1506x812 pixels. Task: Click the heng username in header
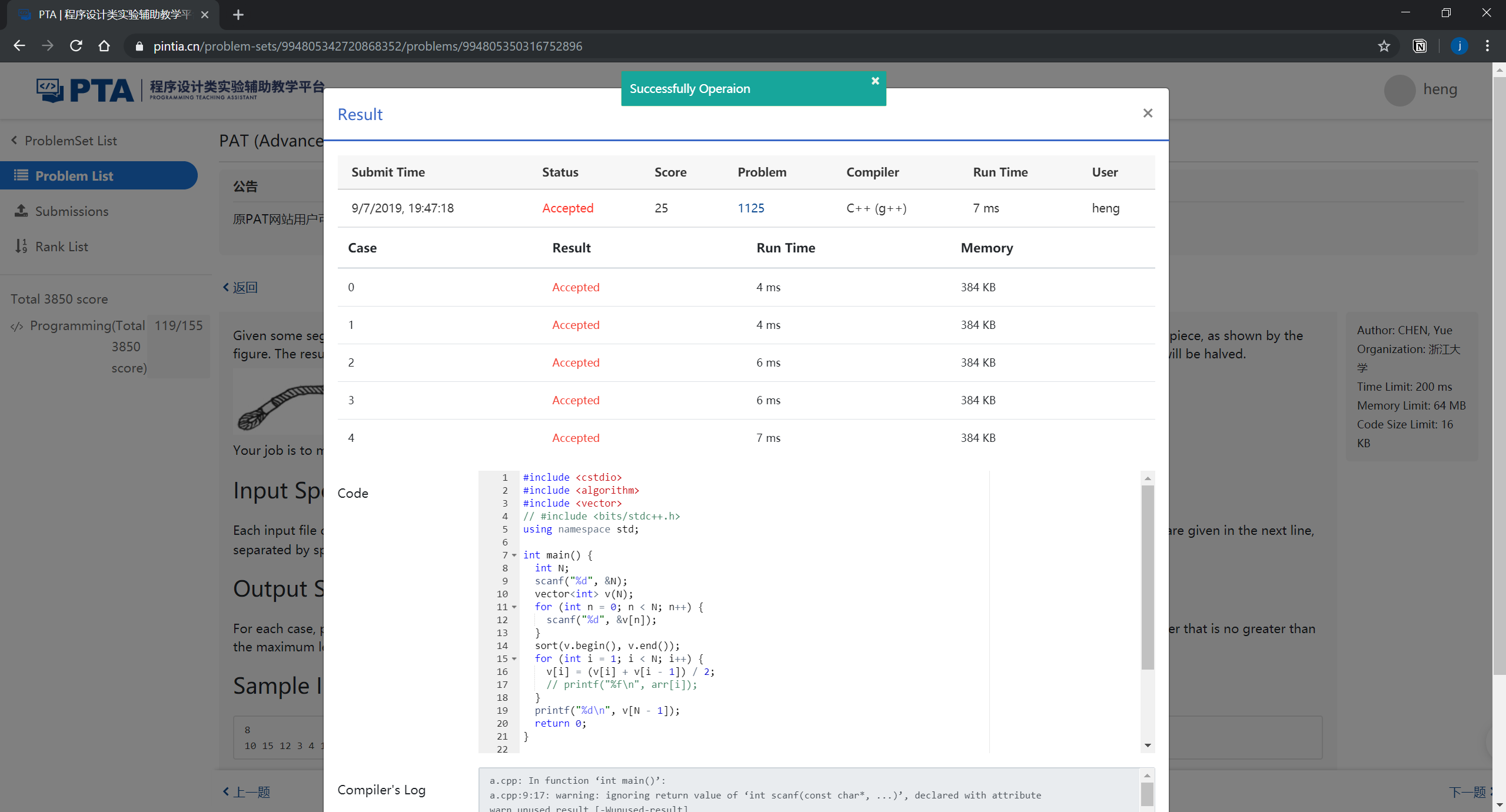point(1440,89)
